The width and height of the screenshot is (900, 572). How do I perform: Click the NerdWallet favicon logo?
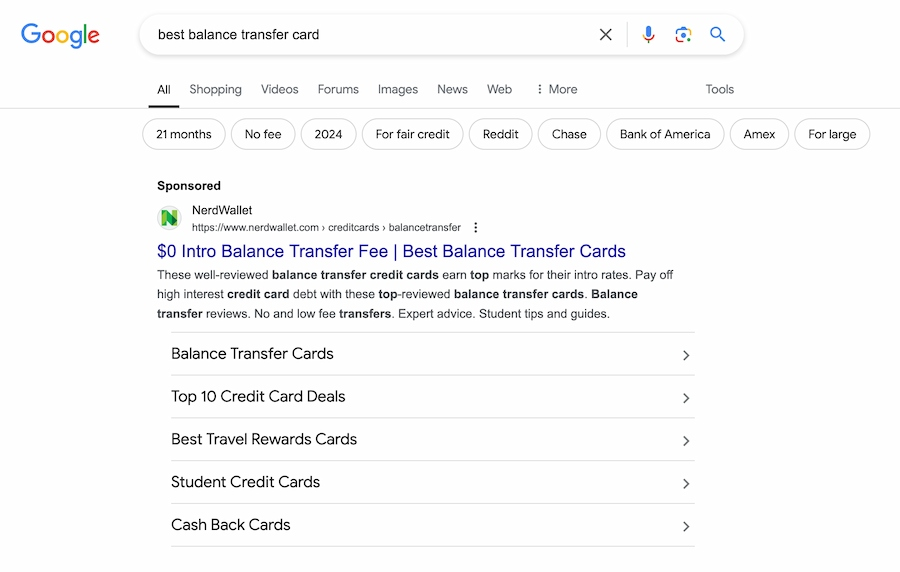point(169,218)
